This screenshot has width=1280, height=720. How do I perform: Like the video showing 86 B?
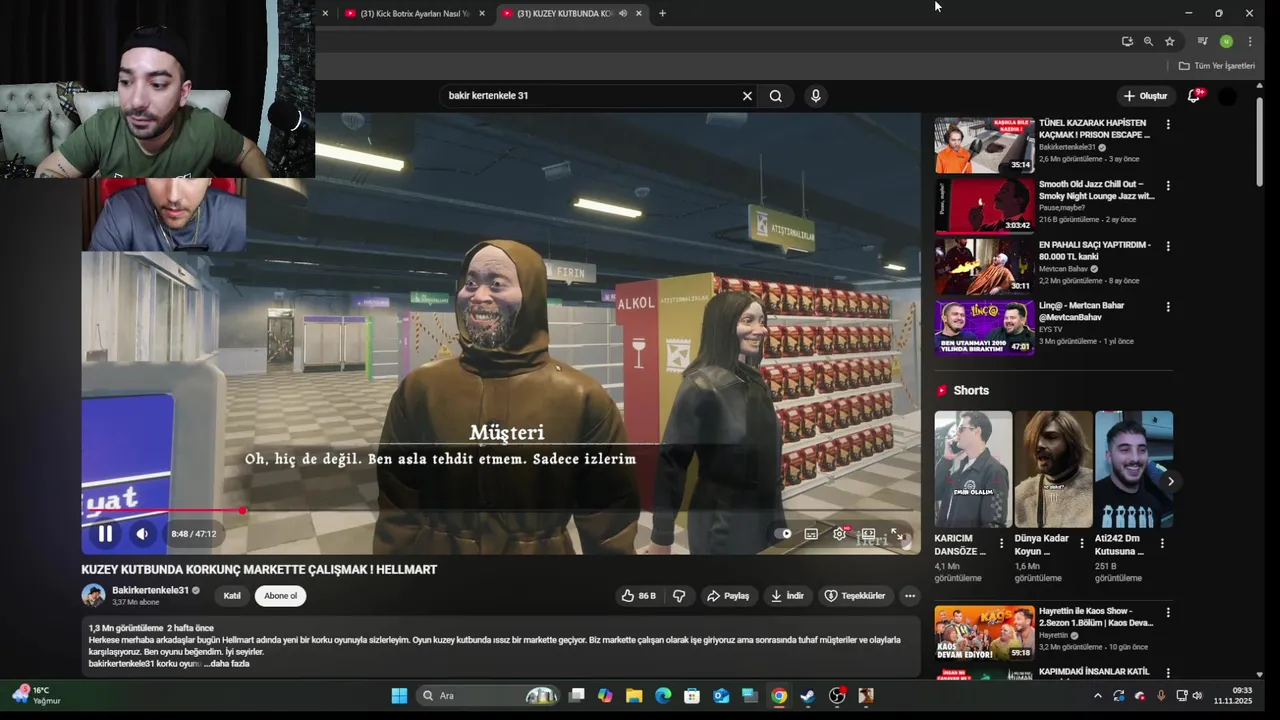coord(638,596)
